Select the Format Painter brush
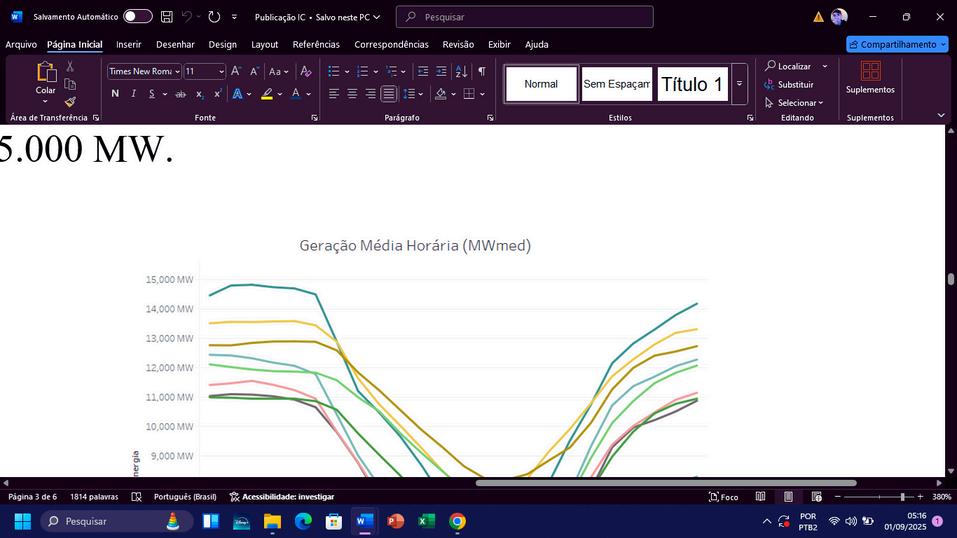Screen dimensions: 957x538 (x=70, y=102)
